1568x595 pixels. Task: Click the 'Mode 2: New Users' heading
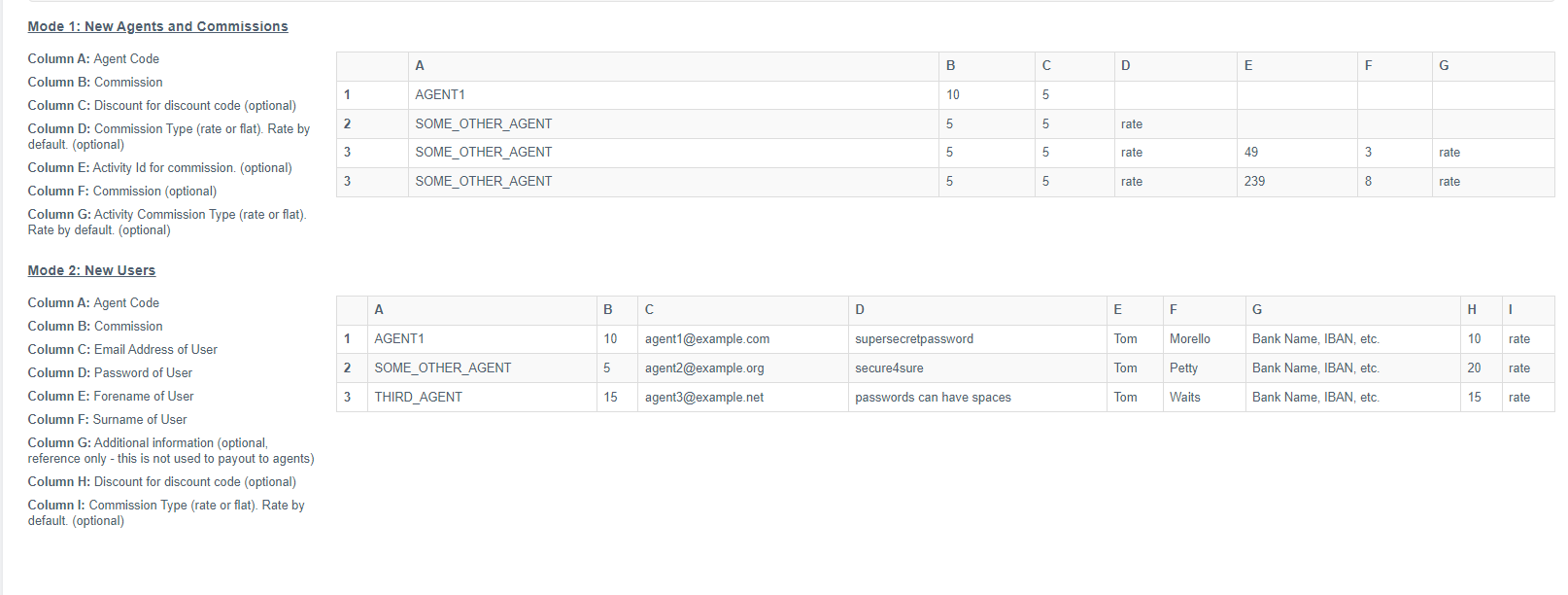pos(91,270)
